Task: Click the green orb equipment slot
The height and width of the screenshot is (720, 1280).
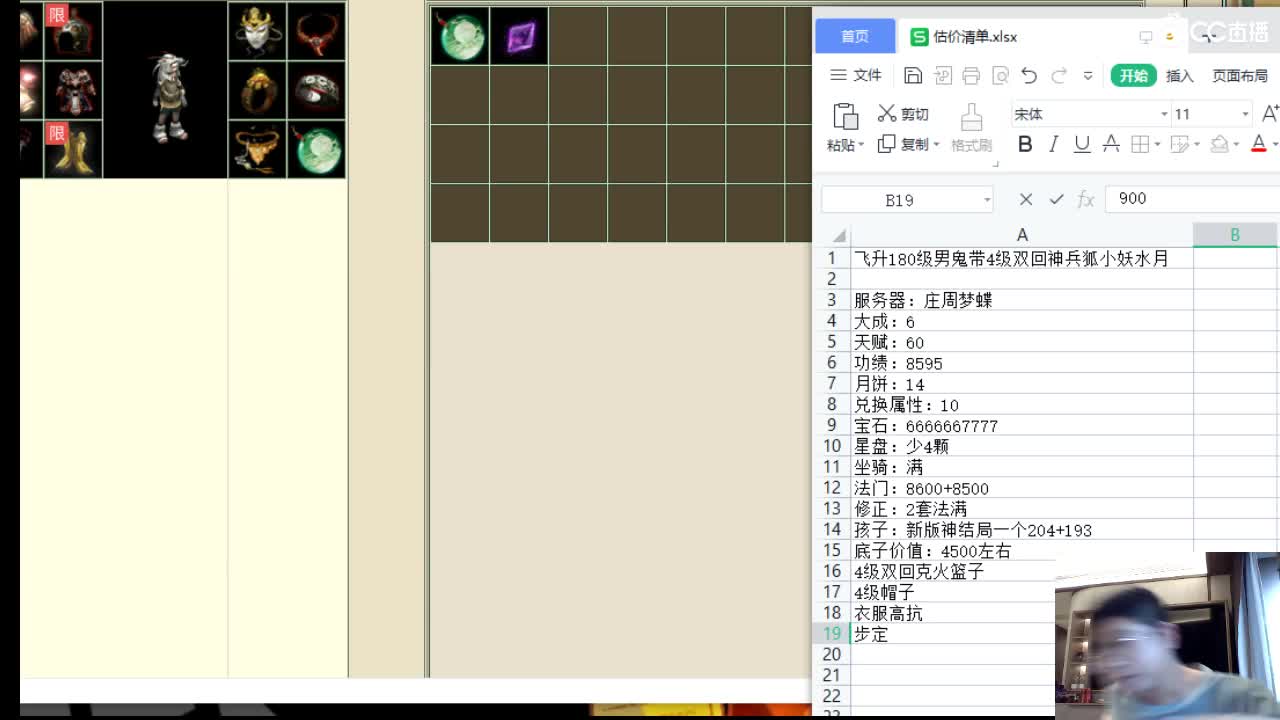Action: tap(316, 149)
